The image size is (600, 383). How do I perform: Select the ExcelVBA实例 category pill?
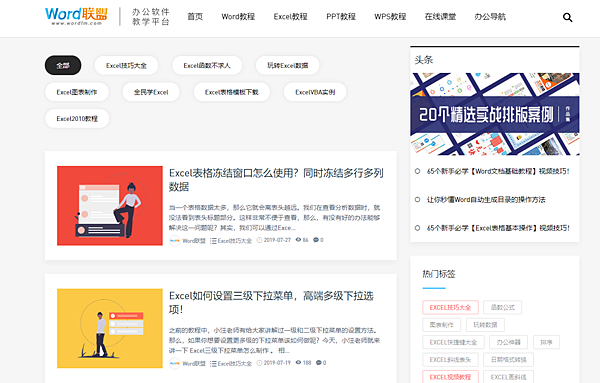click(x=315, y=92)
